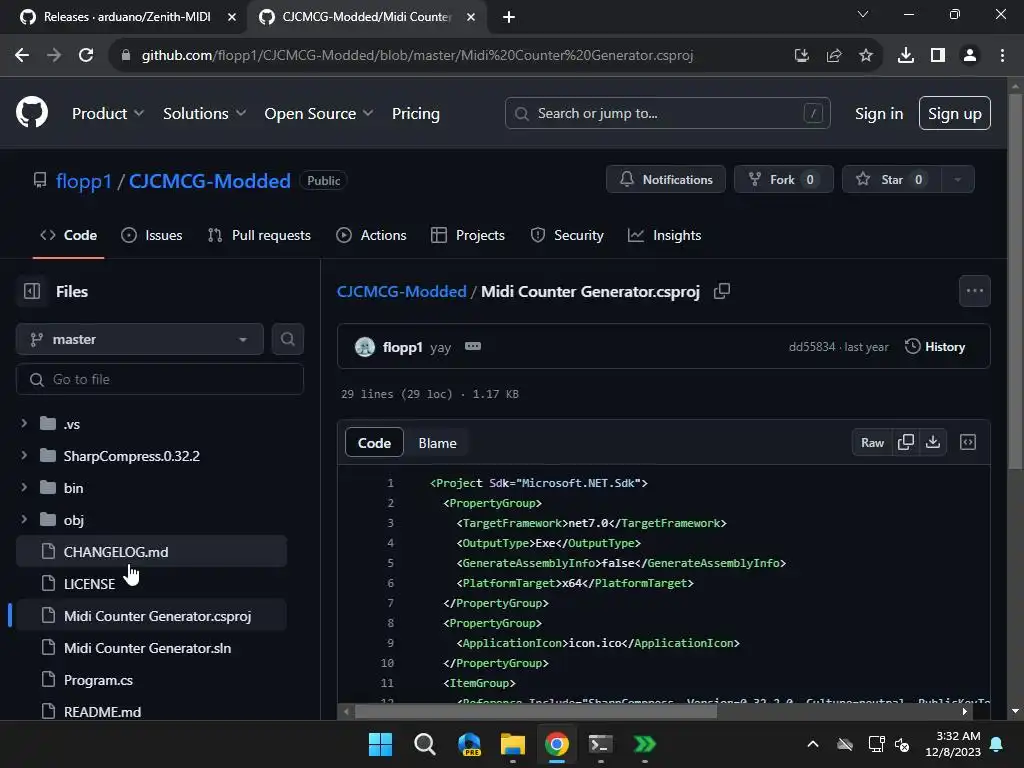Image resolution: width=1024 pixels, height=768 pixels.
Task: Focus the Search or jump to field
Action: 667,113
